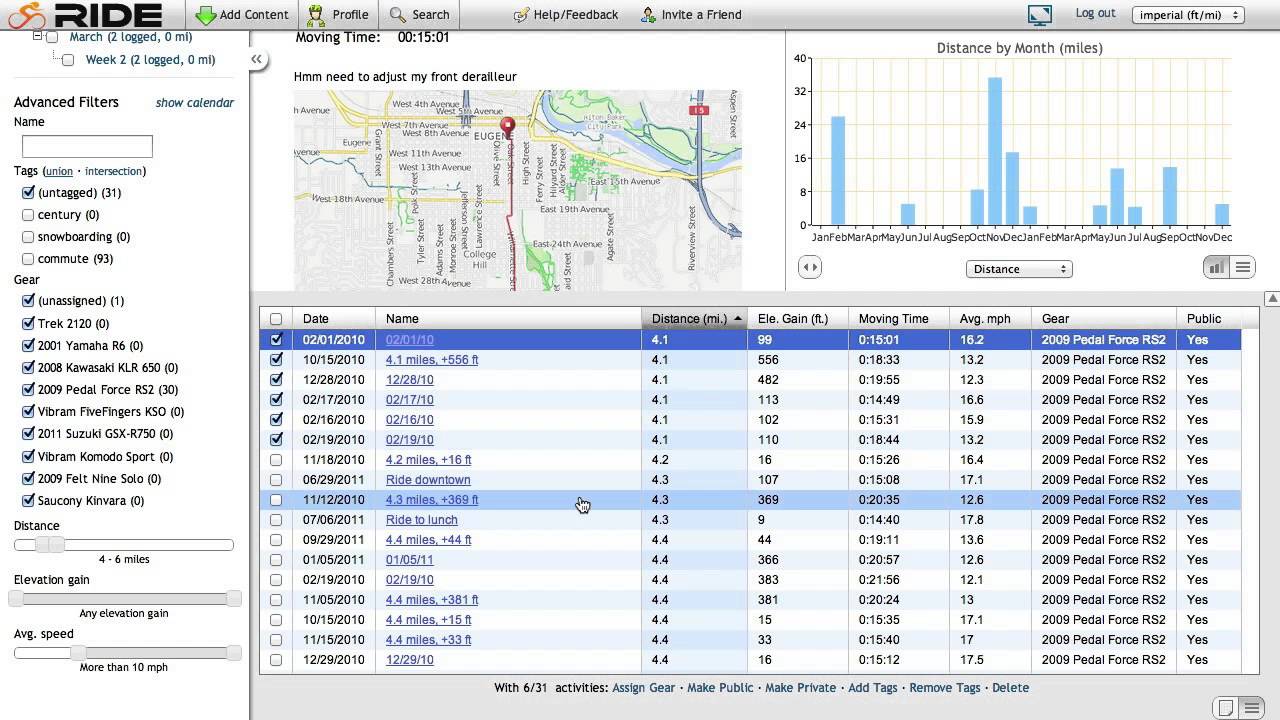
Task: Check the century (0) tag filter
Action: 28,215
